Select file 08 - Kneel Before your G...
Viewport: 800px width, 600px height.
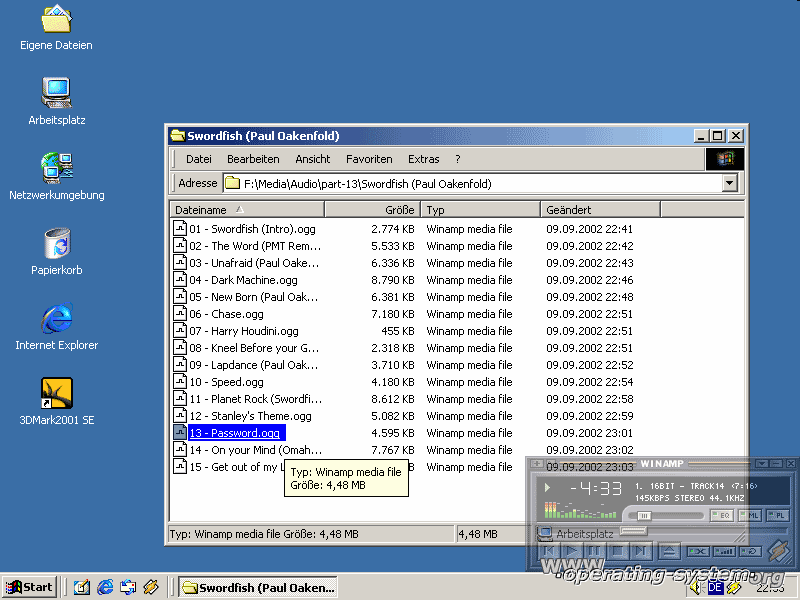coord(254,347)
